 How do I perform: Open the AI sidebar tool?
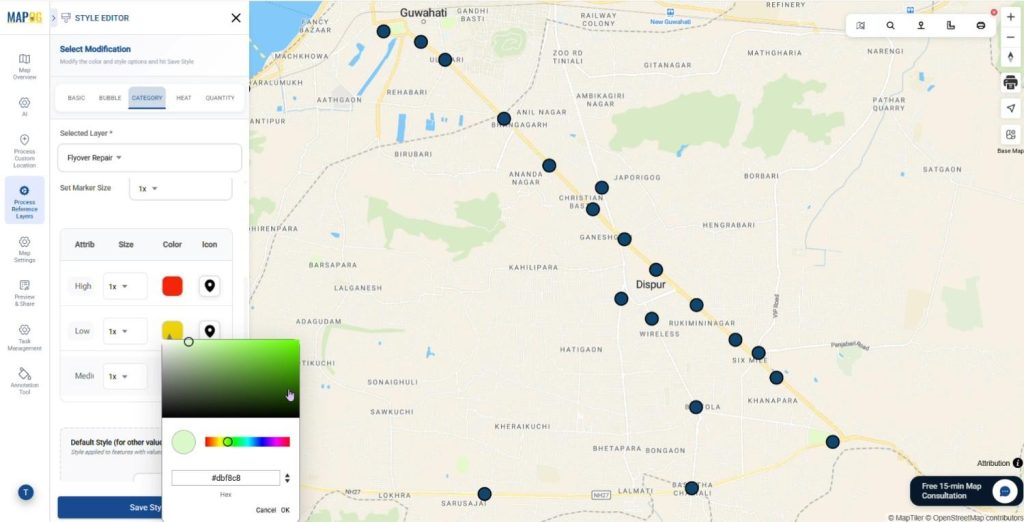(24, 106)
